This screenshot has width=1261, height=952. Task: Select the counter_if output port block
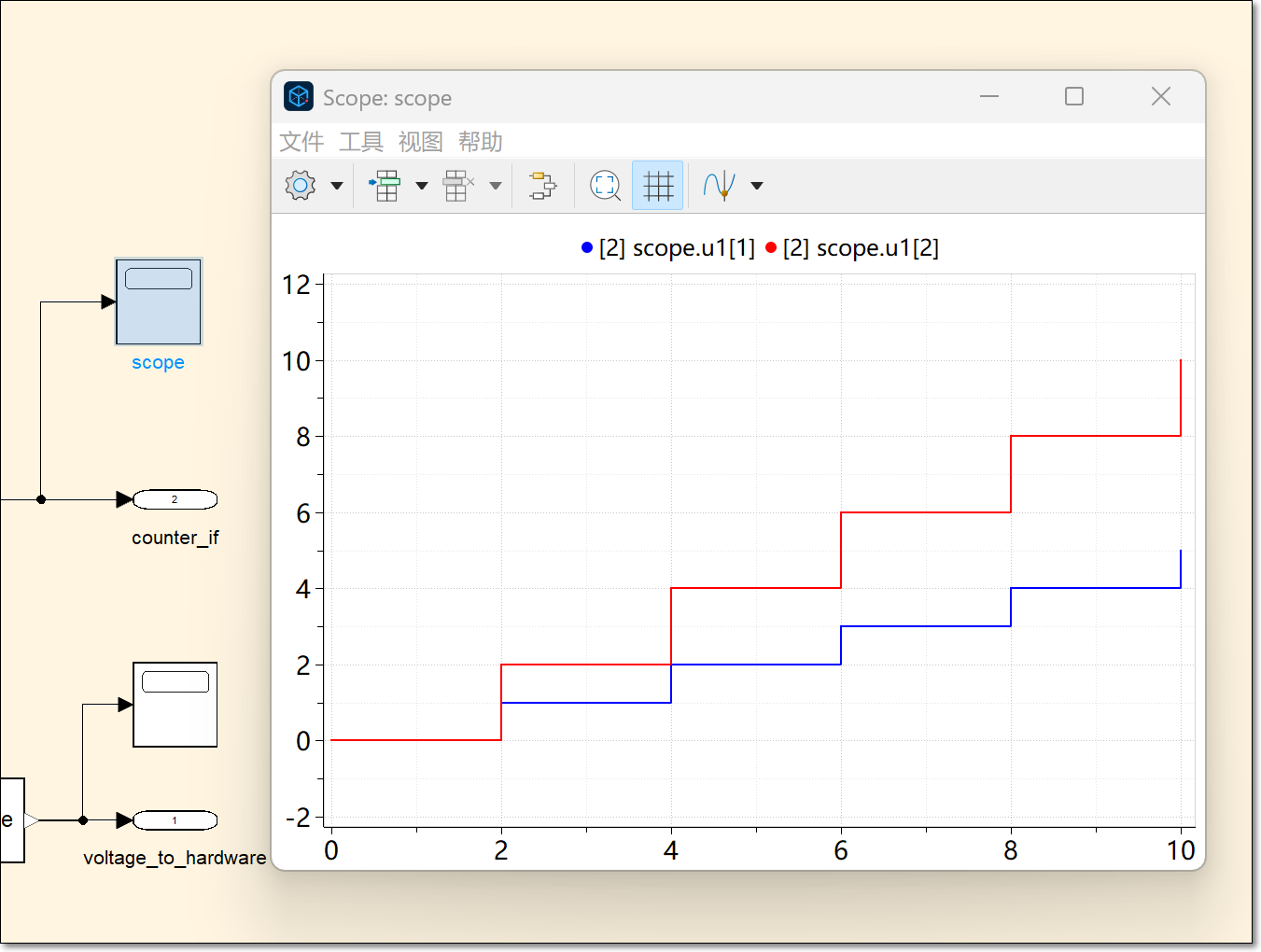(175, 500)
